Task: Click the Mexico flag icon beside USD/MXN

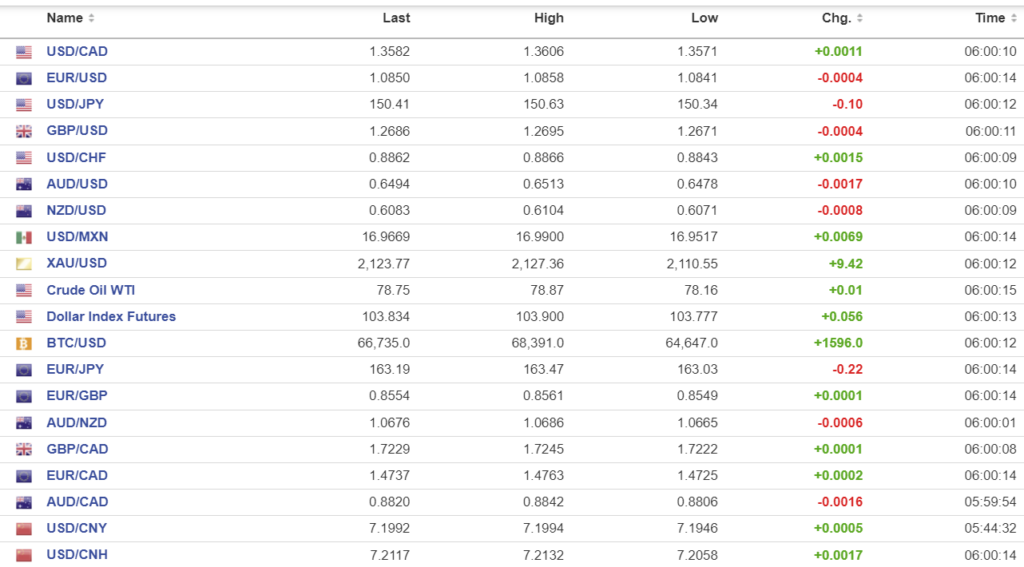Action: tap(24, 237)
